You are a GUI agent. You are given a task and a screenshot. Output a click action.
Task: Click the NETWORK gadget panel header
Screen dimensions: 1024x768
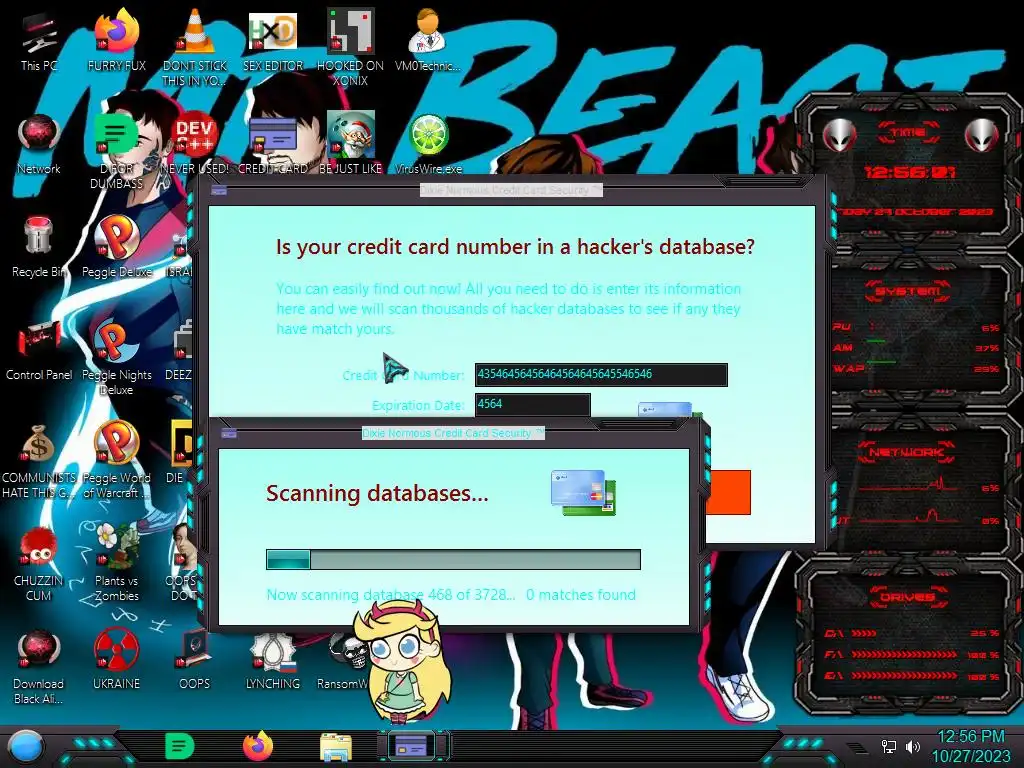(908, 451)
